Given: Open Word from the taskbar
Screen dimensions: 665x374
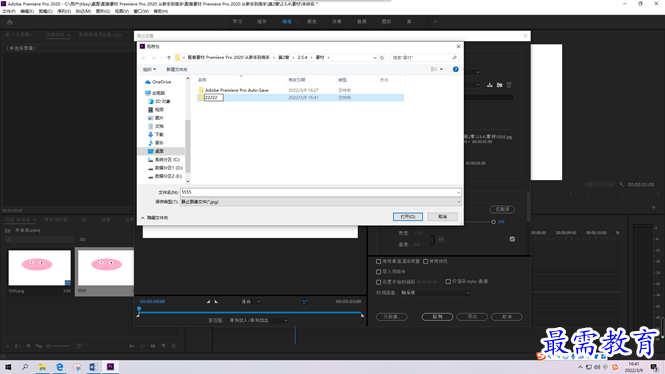Looking at the screenshot, I should point(93,367).
